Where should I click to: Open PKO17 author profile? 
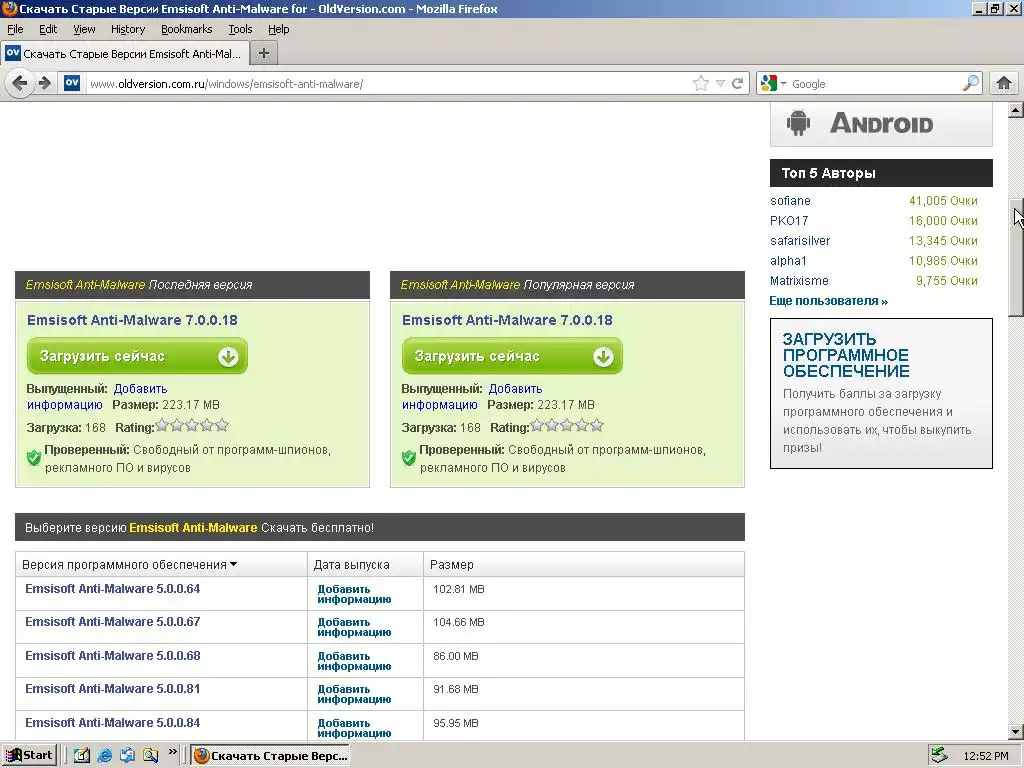pos(789,221)
